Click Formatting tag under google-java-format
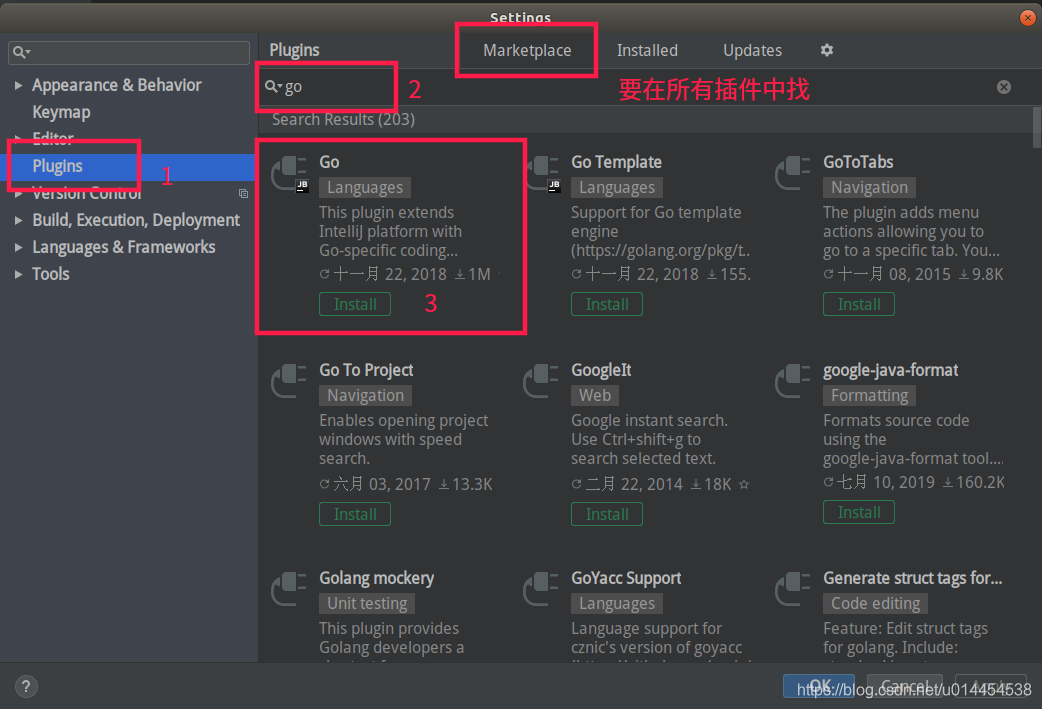Viewport: 1042px width, 709px height. pos(869,395)
